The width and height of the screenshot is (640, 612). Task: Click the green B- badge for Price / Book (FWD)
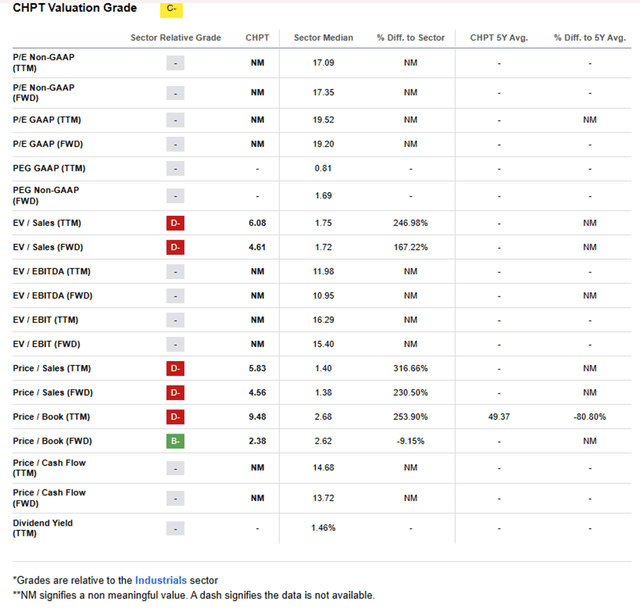[x=175, y=441]
